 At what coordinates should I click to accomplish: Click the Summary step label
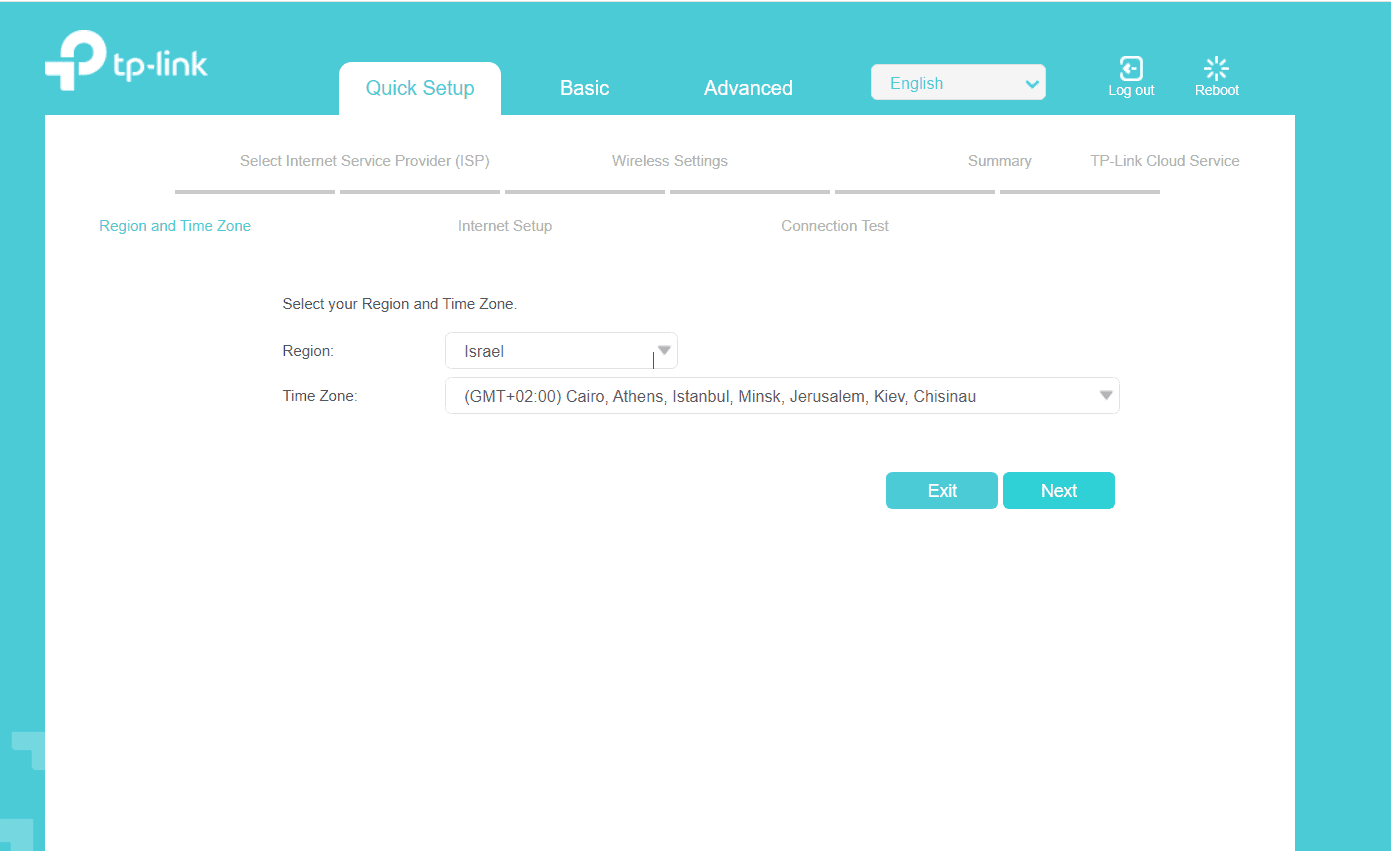pos(999,161)
